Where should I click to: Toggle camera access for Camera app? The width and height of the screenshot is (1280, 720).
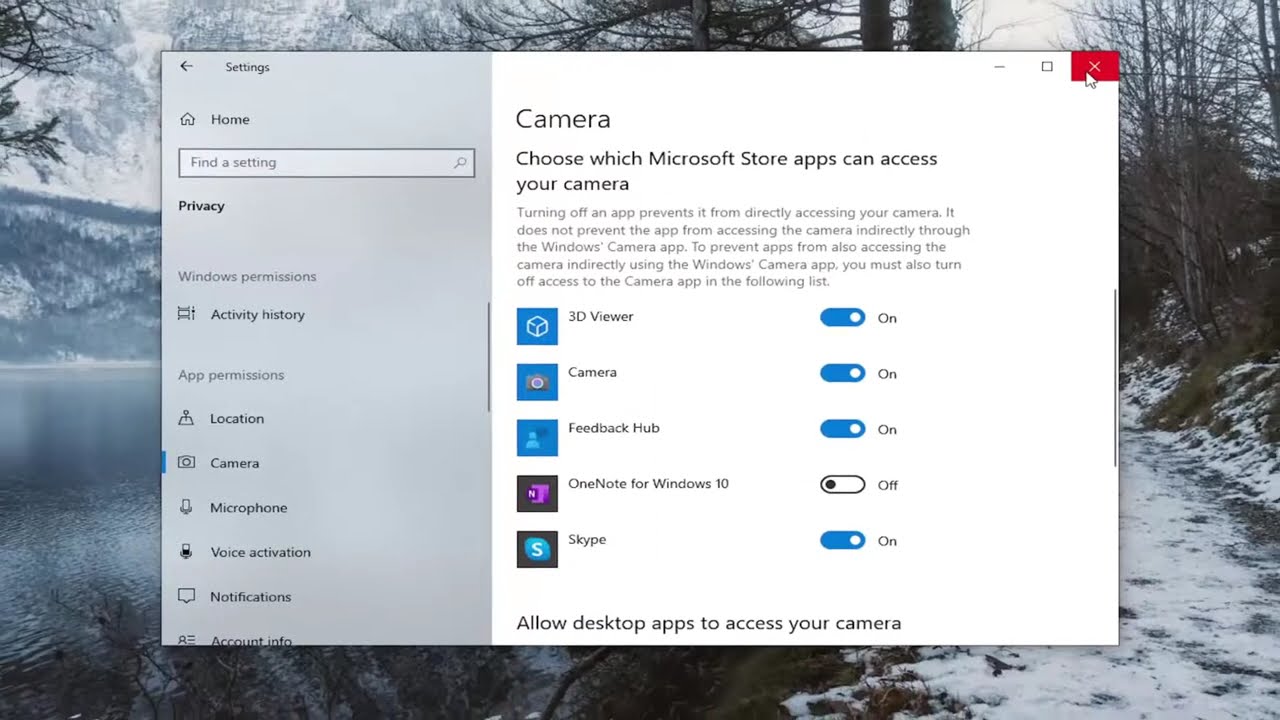pos(842,373)
